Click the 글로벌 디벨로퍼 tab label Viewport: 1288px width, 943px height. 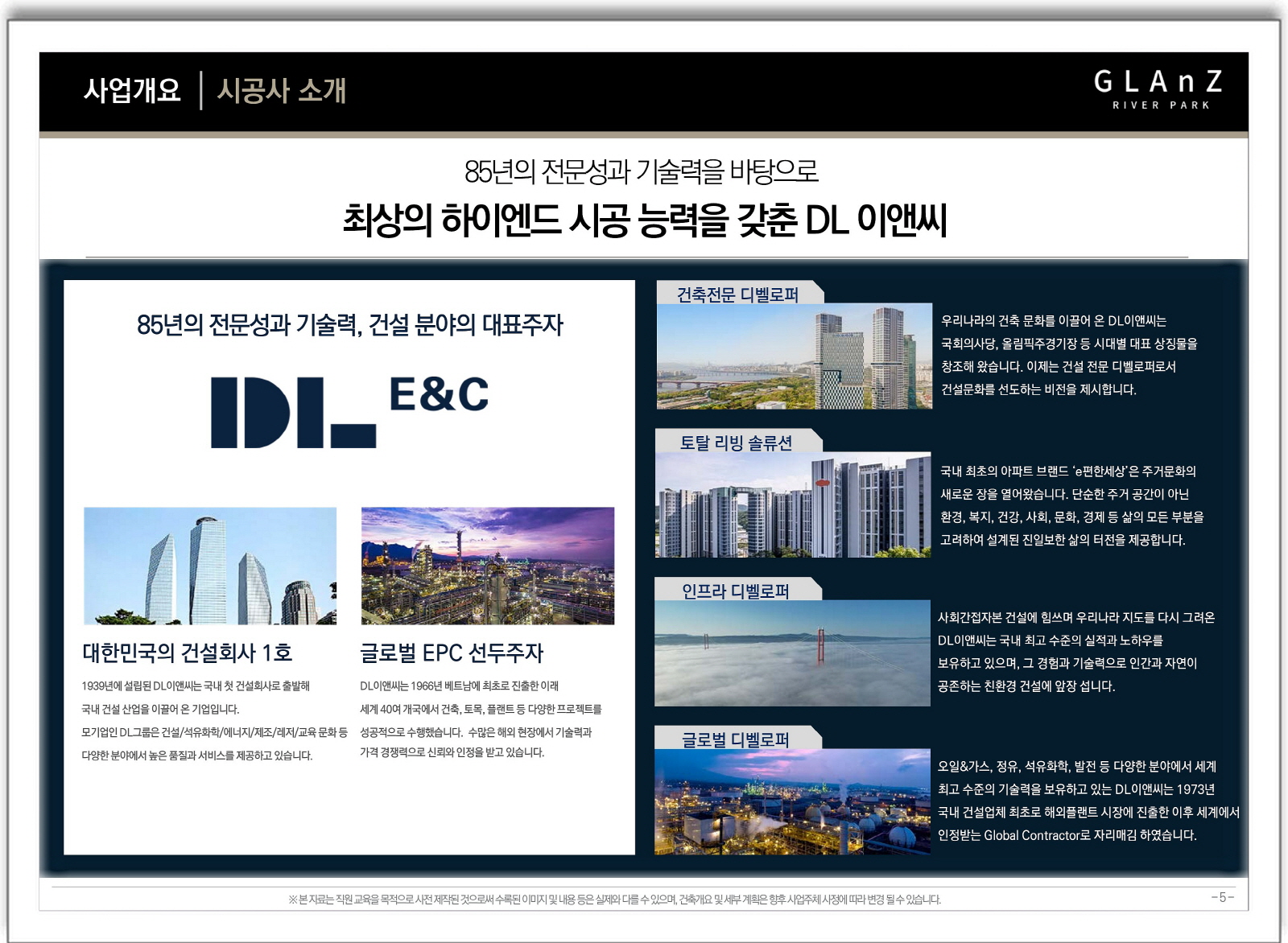735,740
